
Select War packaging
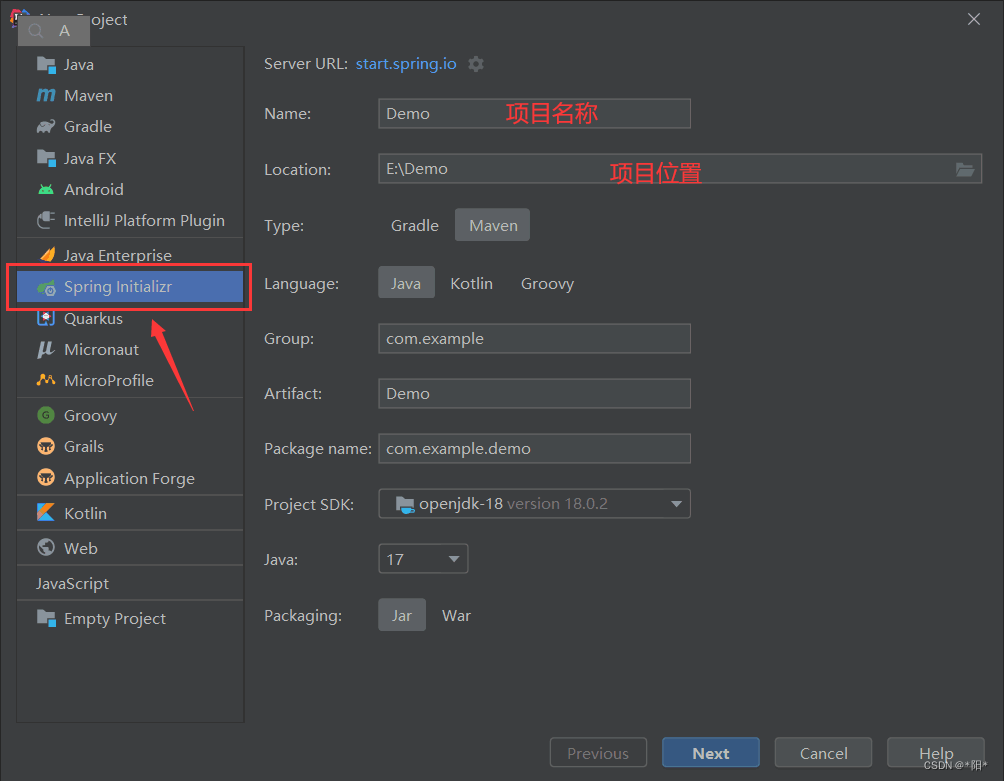pyautogui.click(x=456, y=615)
